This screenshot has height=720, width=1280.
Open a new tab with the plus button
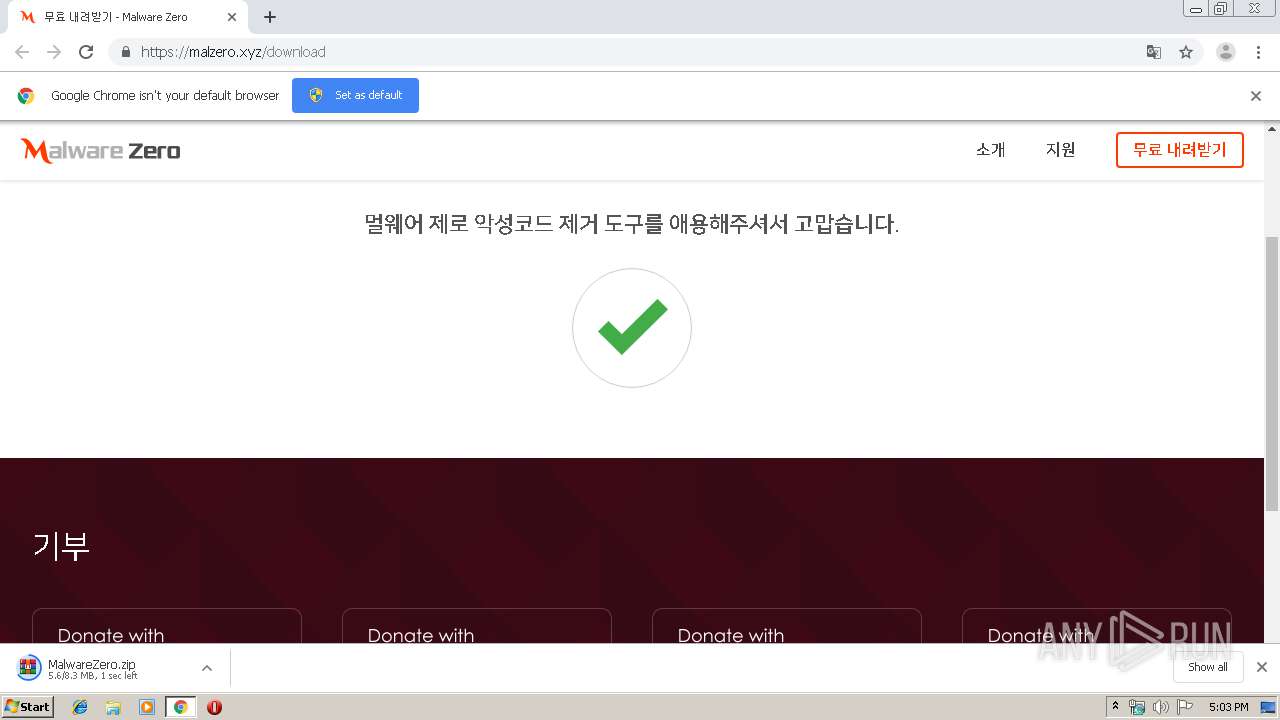(x=270, y=17)
